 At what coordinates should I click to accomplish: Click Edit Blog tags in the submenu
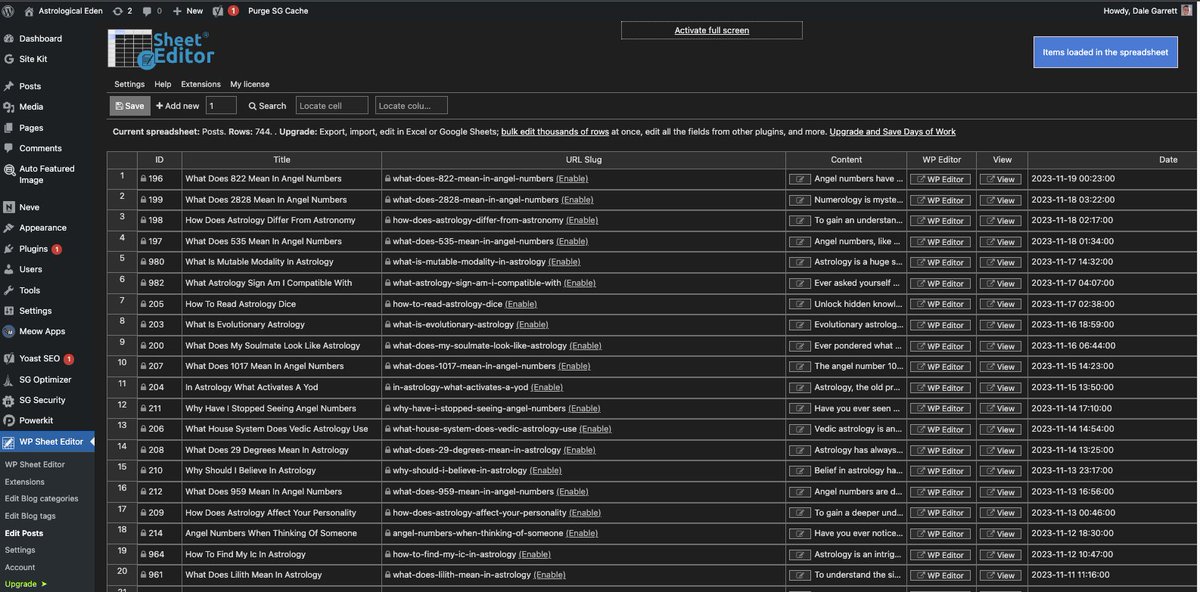pos(32,516)
